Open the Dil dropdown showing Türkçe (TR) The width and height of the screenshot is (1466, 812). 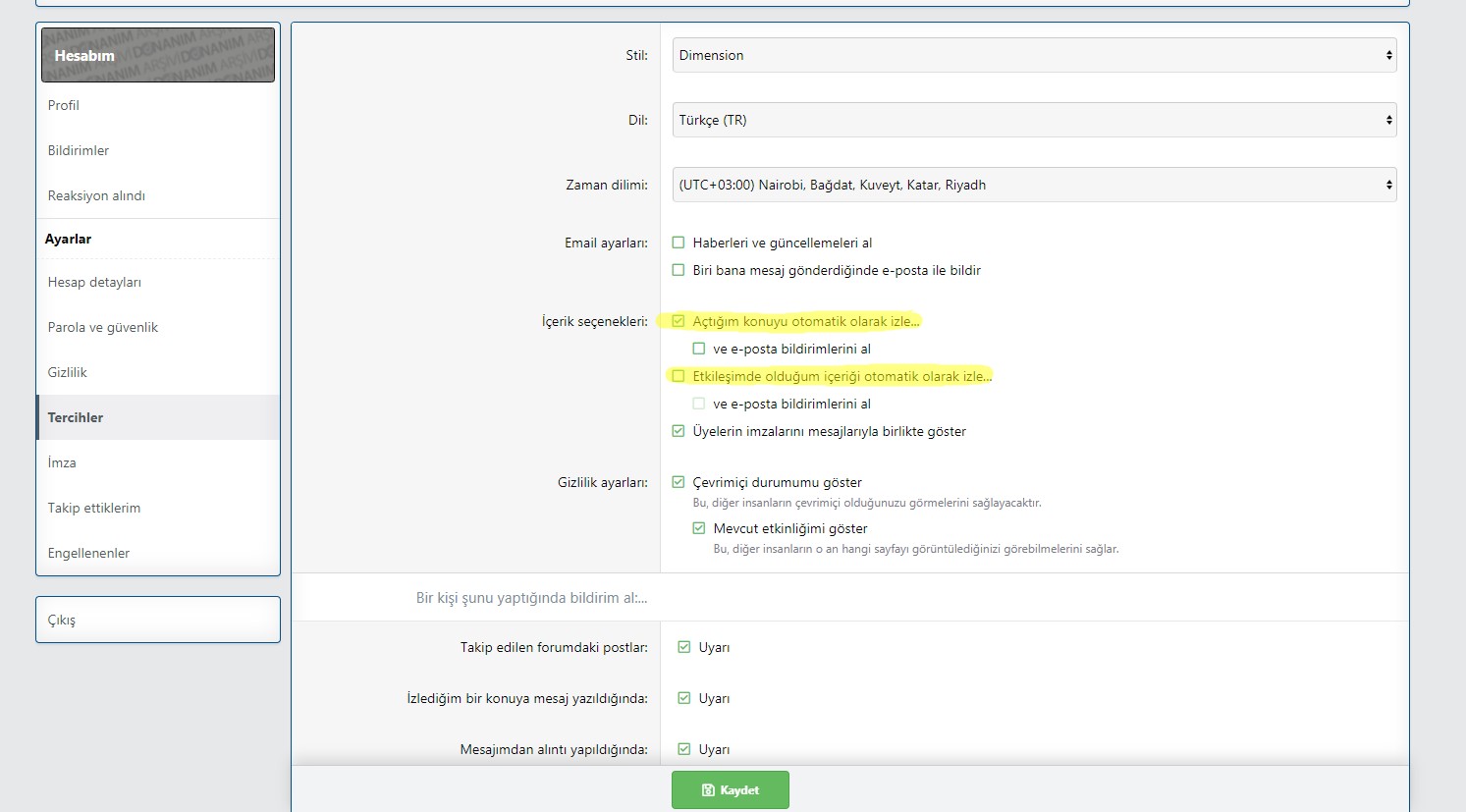click(1034, 120)
